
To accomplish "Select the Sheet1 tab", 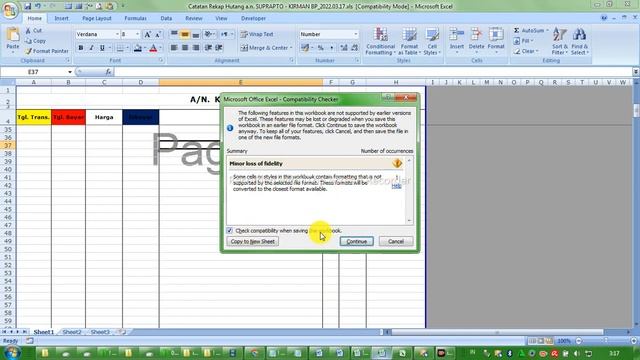I will 43,332.
